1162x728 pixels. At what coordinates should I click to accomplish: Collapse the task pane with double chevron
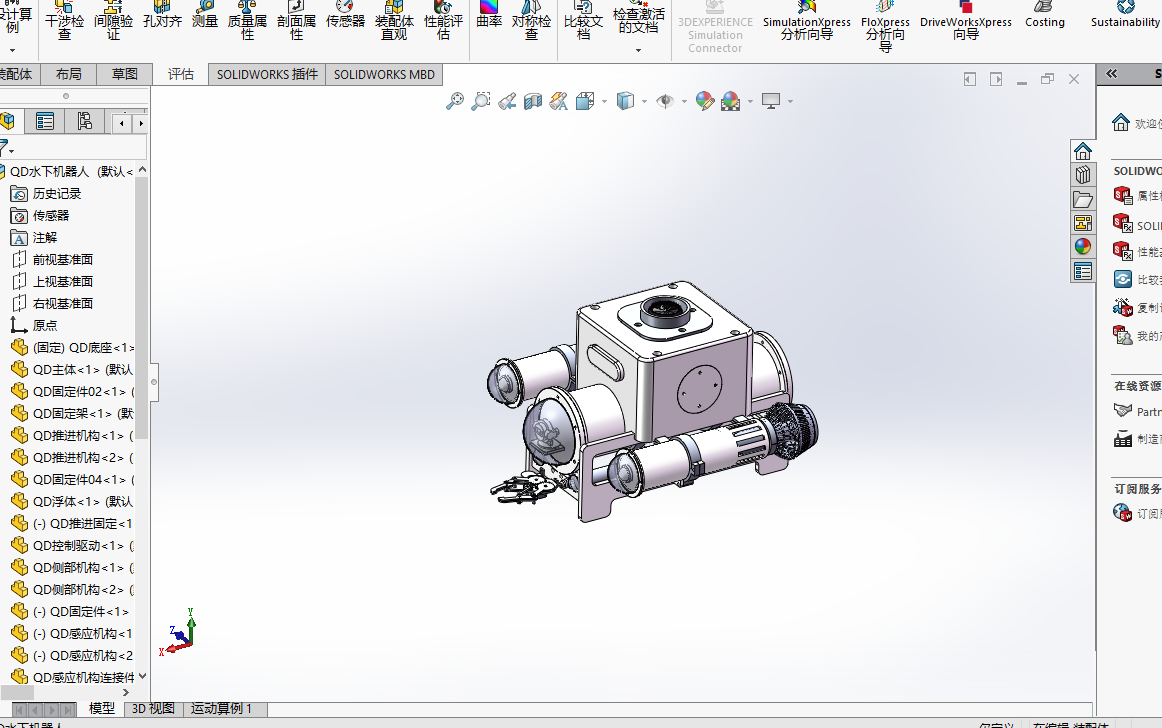click(1112, 73)
